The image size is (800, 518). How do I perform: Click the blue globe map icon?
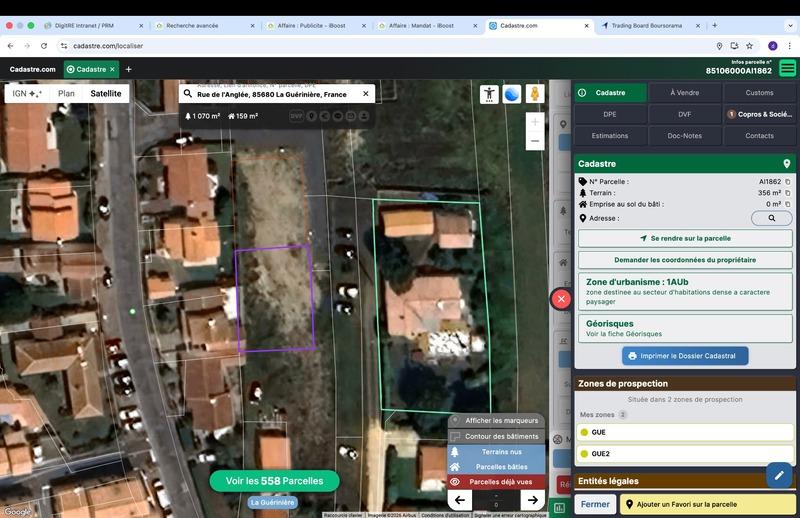click(512, 94)
